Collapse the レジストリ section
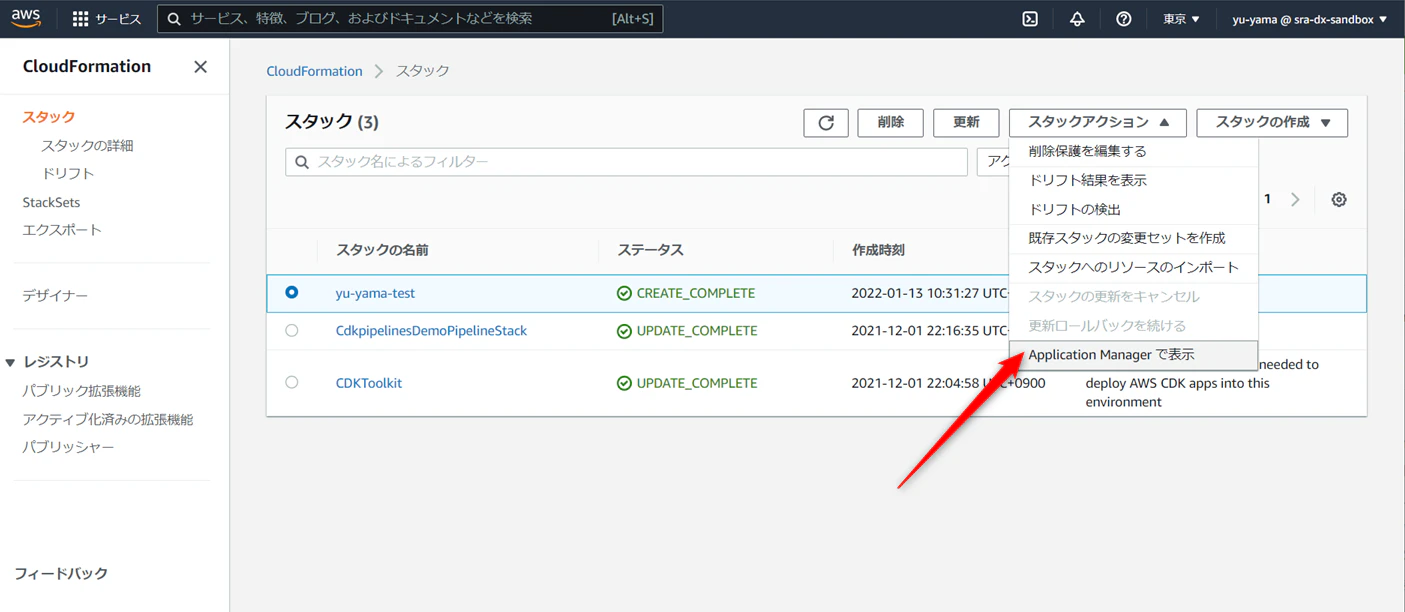 tap(11, 362)
